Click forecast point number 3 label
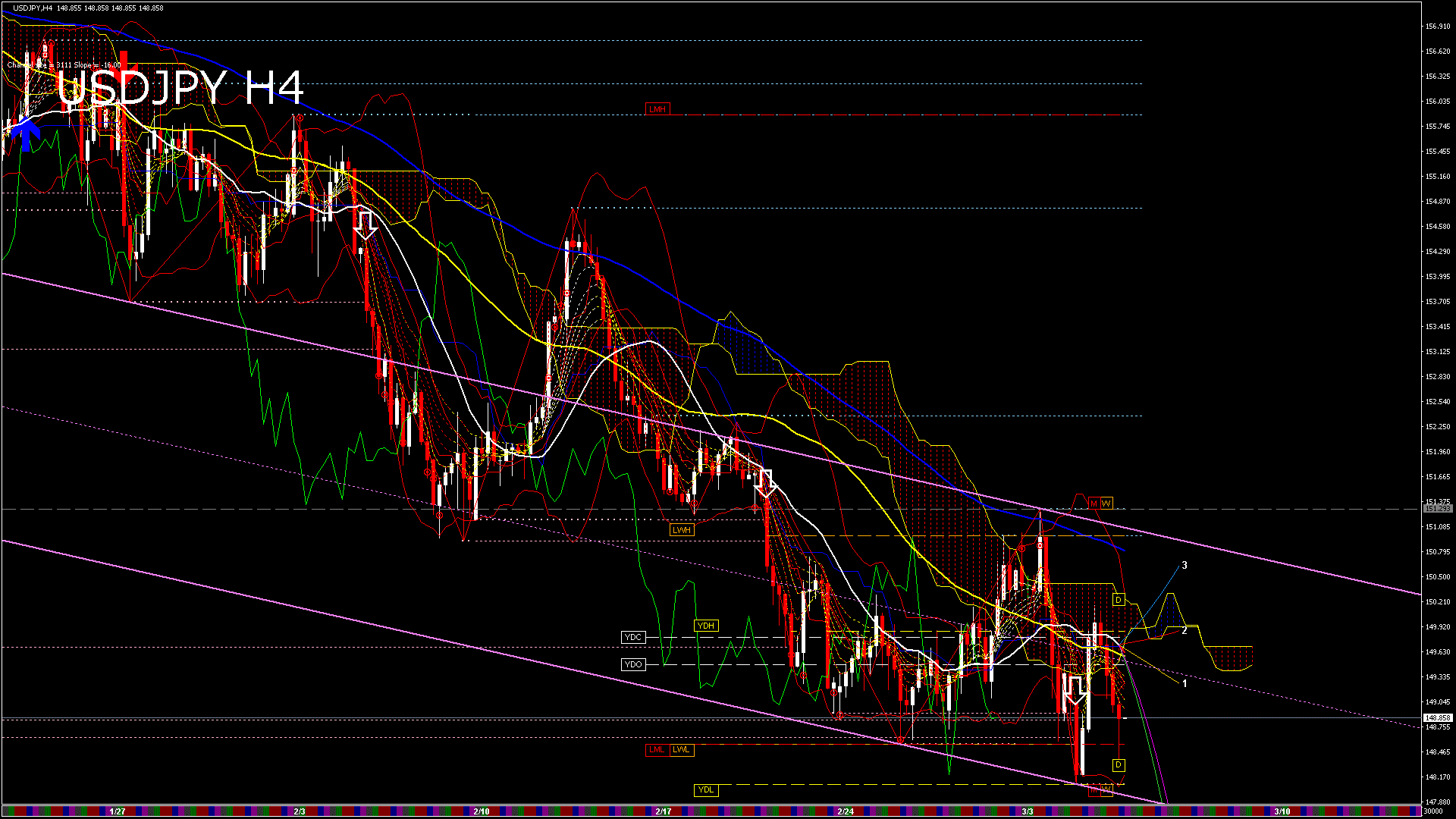 click(x=1185, y=566)
